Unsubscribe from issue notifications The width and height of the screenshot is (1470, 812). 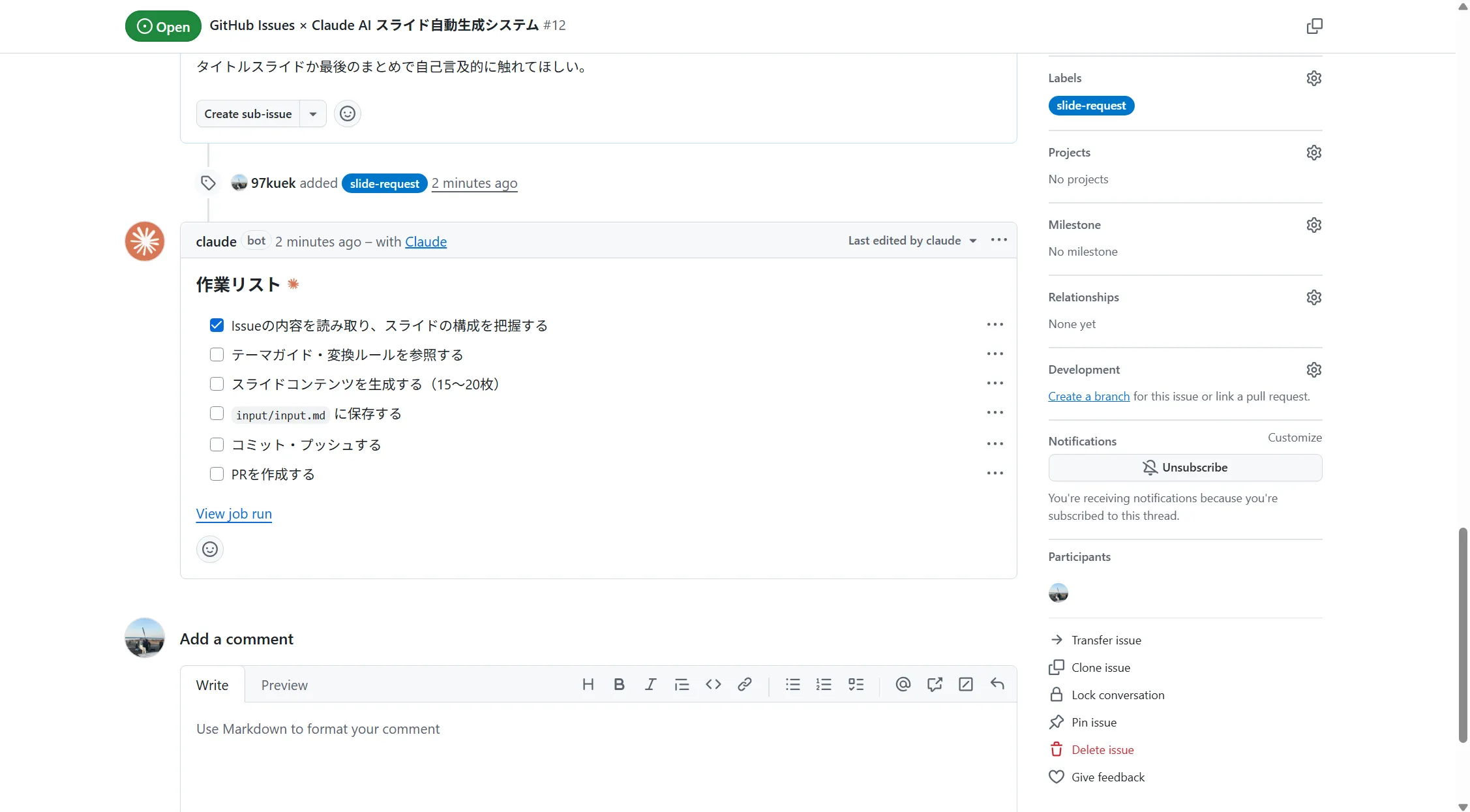(1185, 468)
